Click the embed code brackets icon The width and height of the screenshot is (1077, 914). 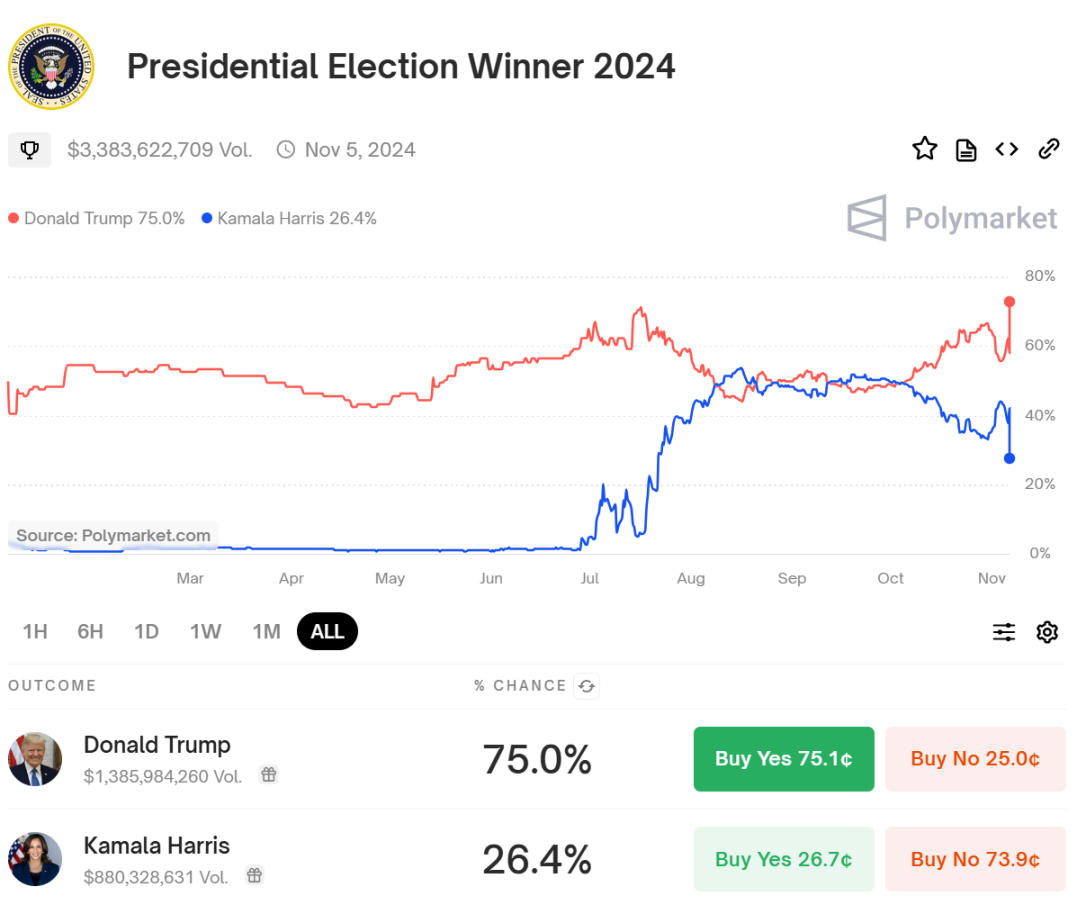(x=1006, y=150)
